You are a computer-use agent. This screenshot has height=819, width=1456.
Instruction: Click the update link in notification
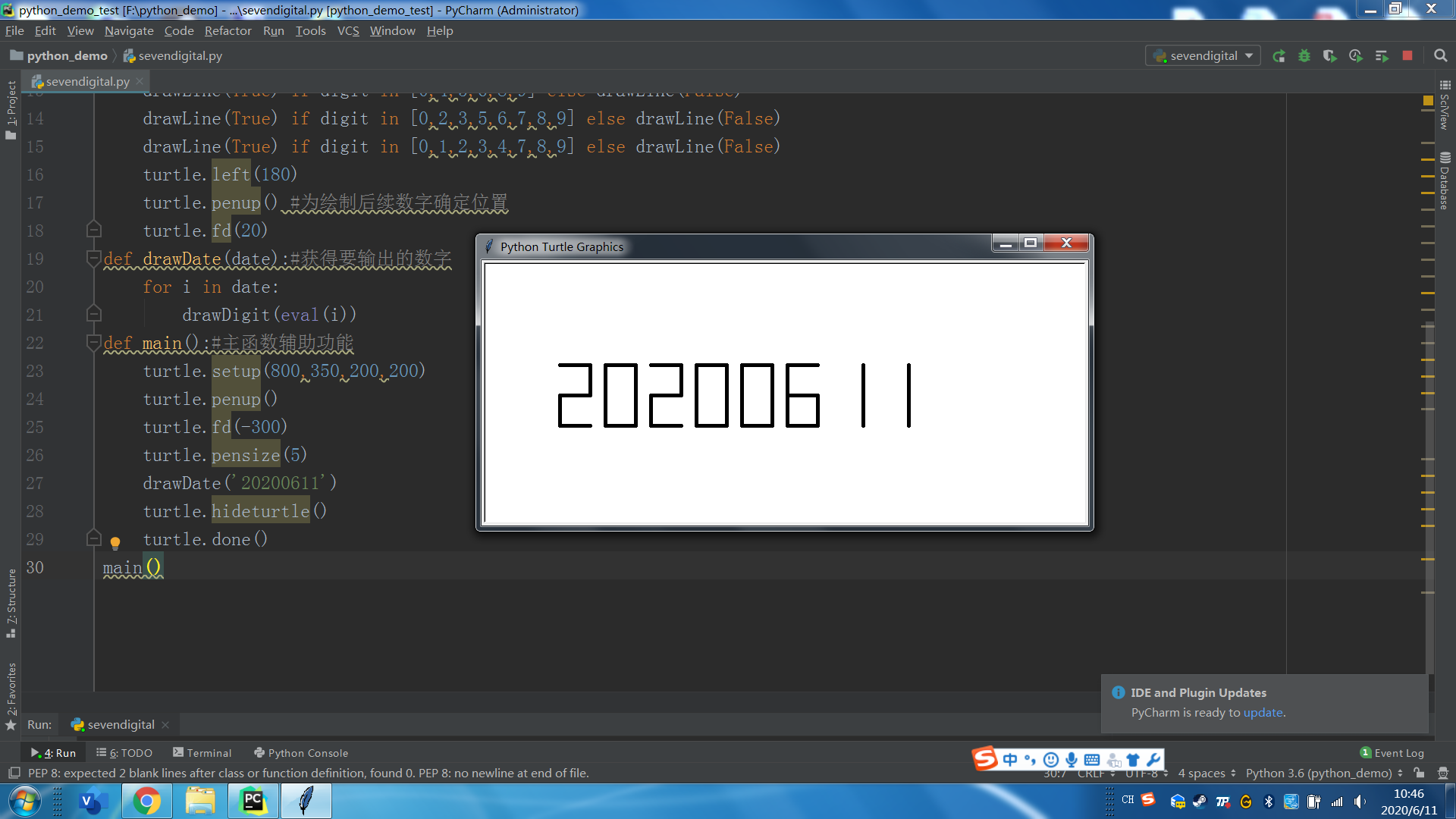click(1263, 713)
